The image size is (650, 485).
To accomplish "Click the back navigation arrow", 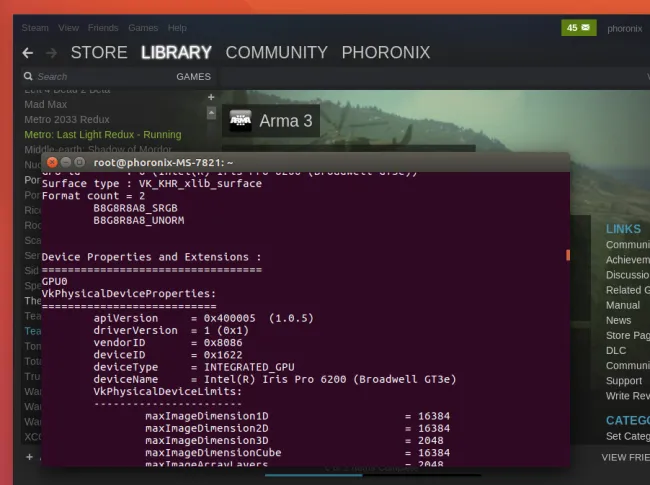I will point(27,53).
